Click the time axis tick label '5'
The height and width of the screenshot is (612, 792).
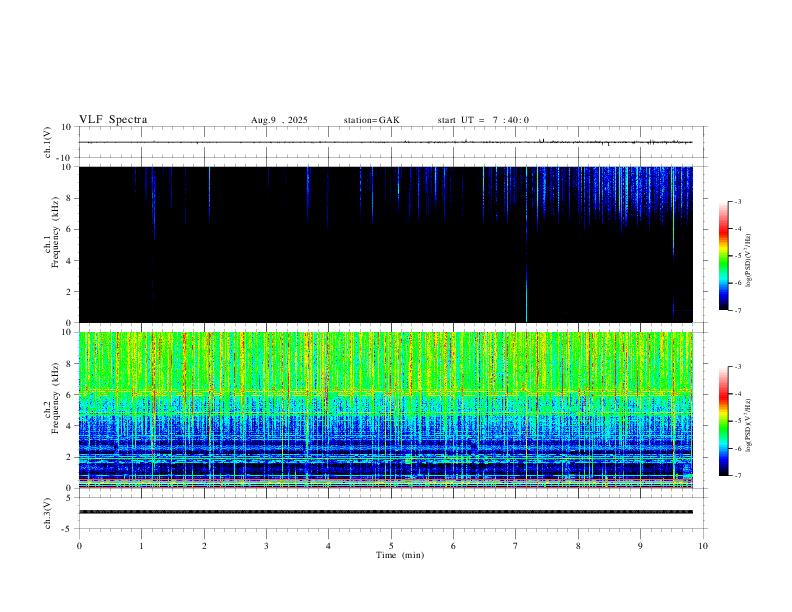(391, 546)
